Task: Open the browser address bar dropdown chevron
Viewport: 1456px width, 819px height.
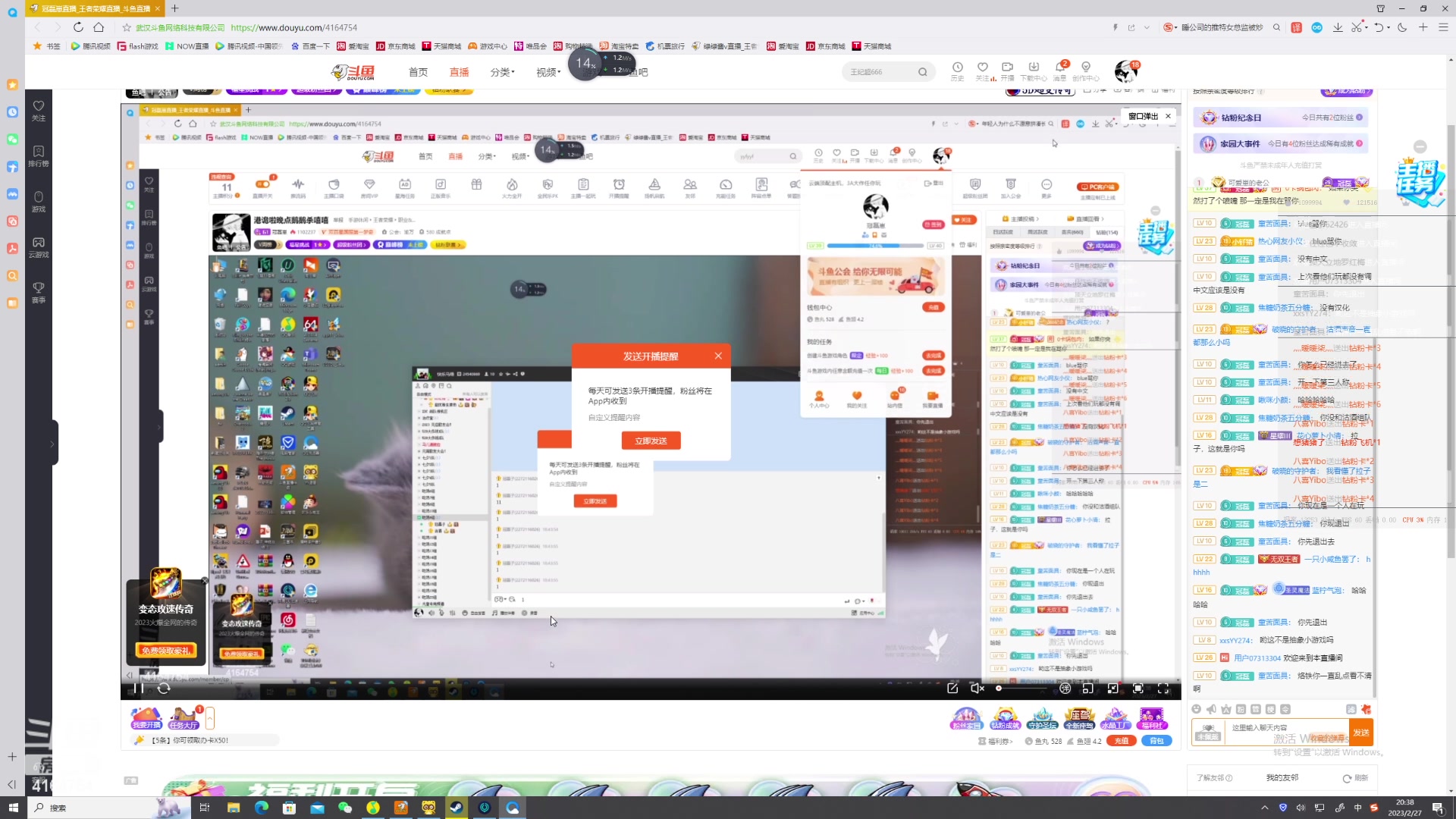Action: tap(1147, 27)
